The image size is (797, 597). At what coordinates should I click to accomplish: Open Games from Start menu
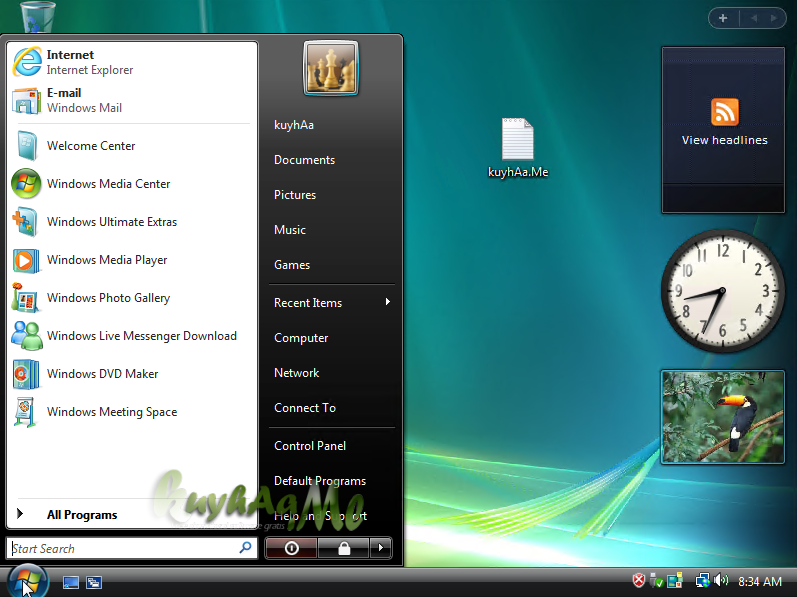(x=292, y=265)
